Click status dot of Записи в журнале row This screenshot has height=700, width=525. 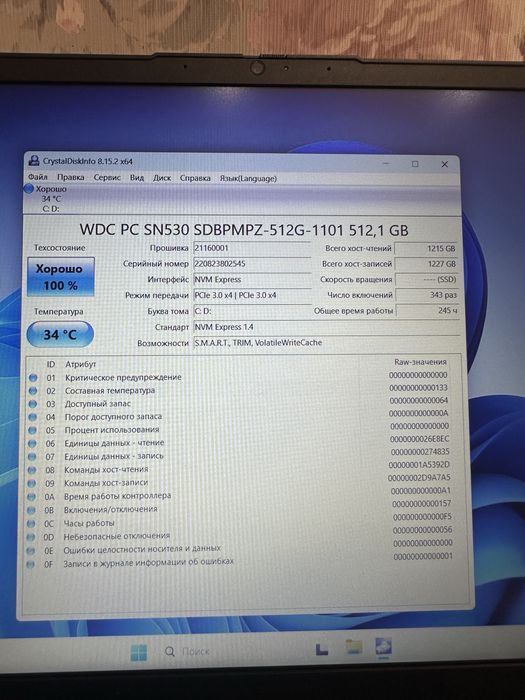tap(30, 565)
